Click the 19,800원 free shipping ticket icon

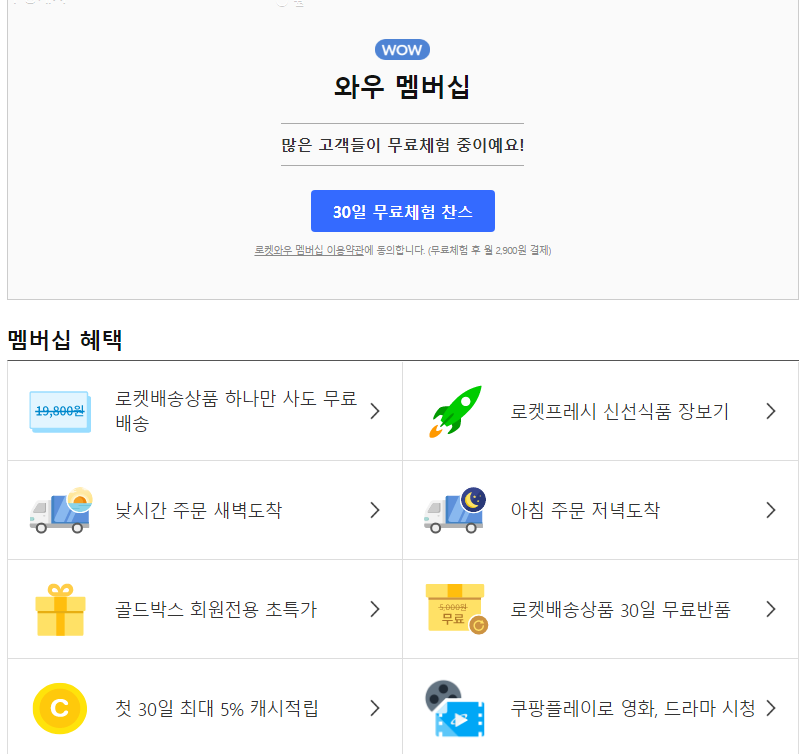click(60, 412)
